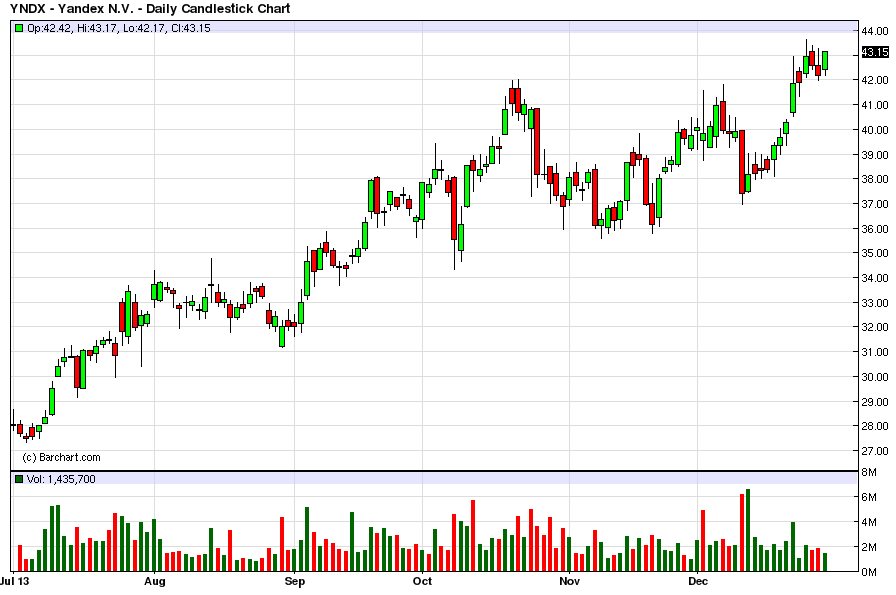The height and width of the screenshot is (595, 896).
Task: Click the 'Vol: 1,435,700' volume readout
Action: 61,479
